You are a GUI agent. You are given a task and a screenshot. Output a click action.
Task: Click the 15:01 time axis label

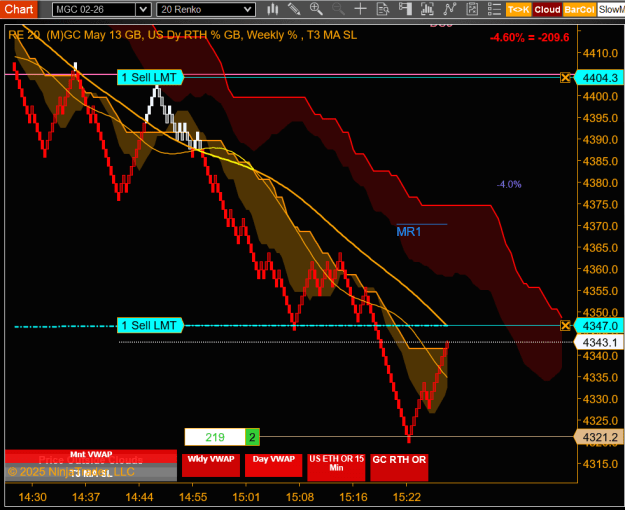tap(246, 497)
